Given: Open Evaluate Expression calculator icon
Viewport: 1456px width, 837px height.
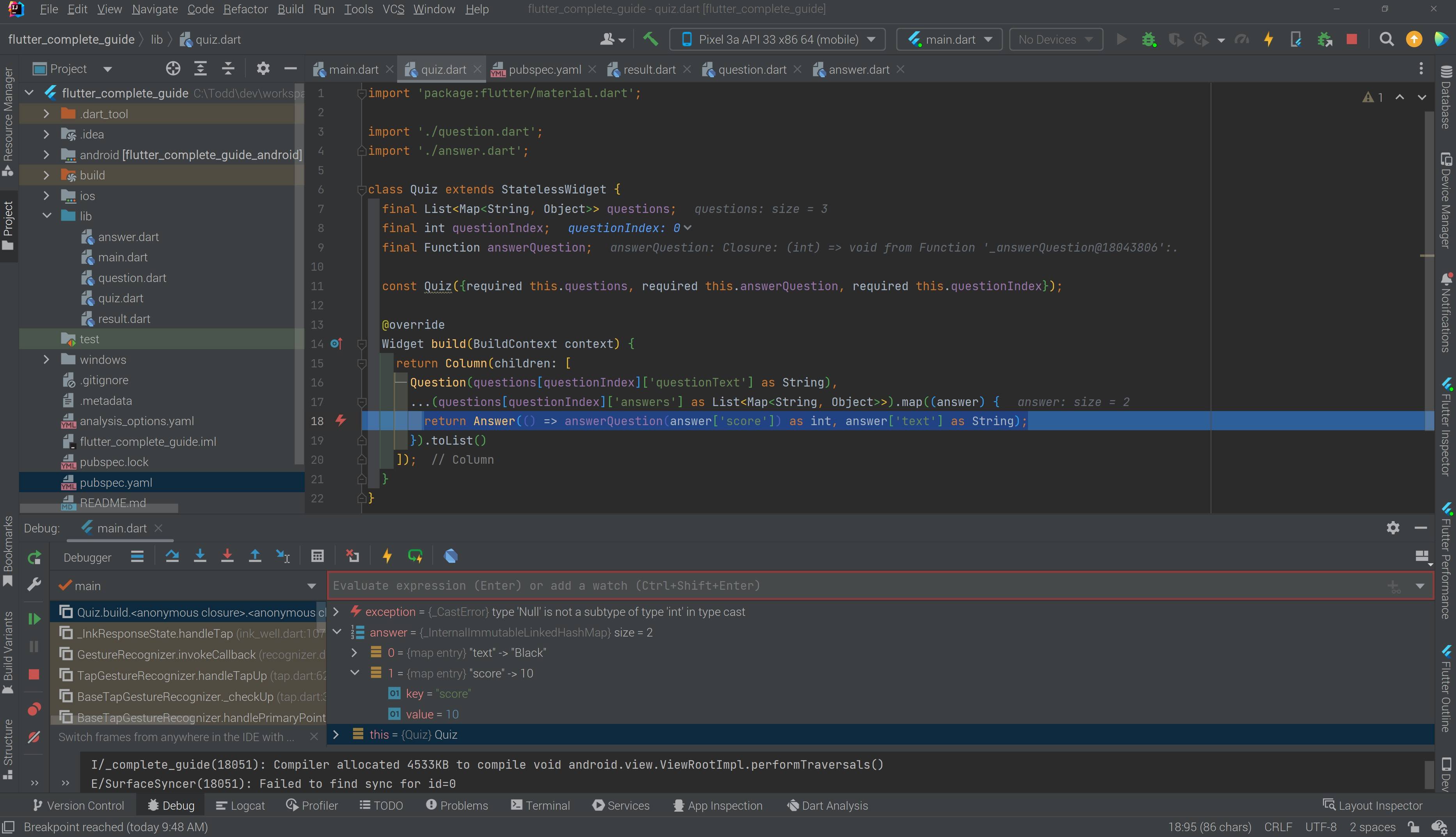Looking at the screenshot, I should (318, 556).
